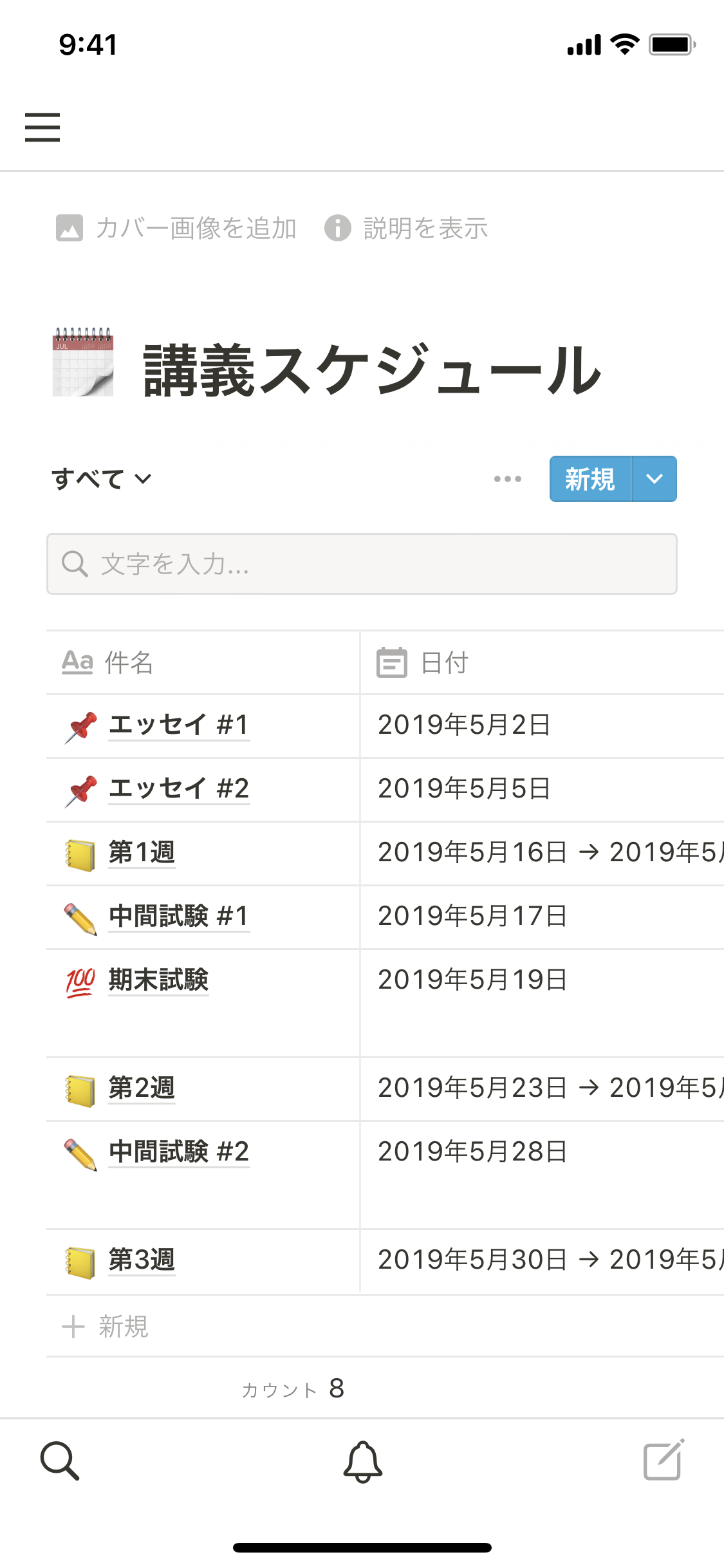Screen dimensions: 724x1568
Task: Click 説明を表示 to show description
Action: (406, 229)
